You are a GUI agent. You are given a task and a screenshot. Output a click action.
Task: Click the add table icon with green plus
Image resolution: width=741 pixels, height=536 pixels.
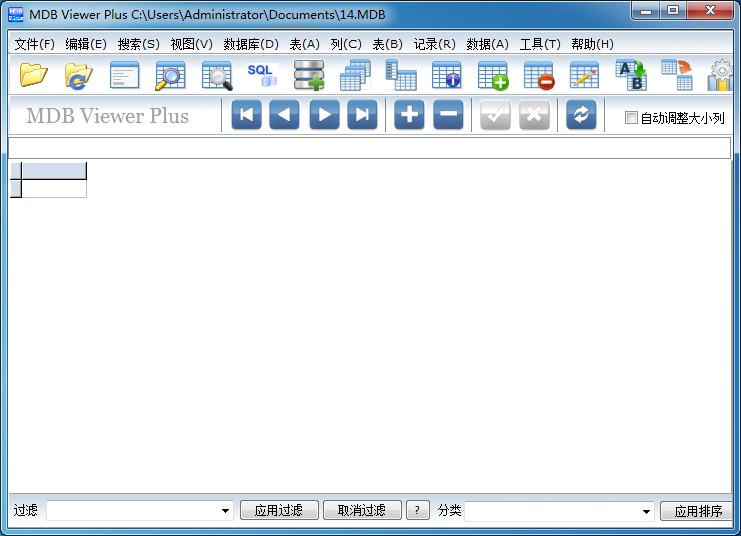click(493, 75)
